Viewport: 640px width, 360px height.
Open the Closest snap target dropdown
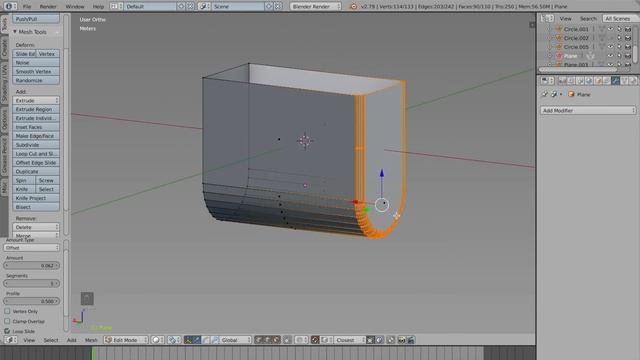pos(350,340)
